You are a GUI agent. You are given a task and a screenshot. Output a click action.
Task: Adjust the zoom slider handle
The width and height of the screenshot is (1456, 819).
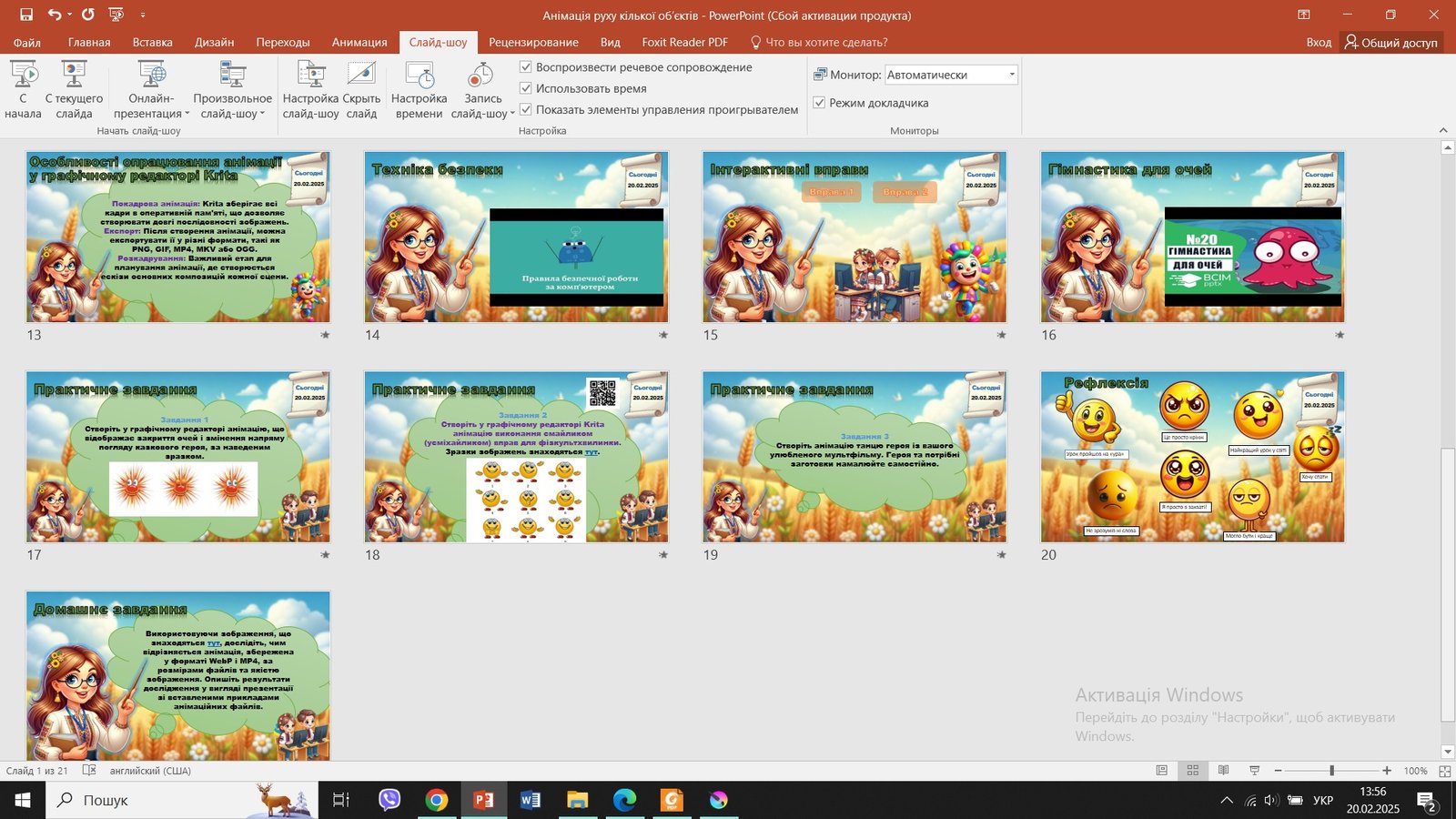(1331, 771)
